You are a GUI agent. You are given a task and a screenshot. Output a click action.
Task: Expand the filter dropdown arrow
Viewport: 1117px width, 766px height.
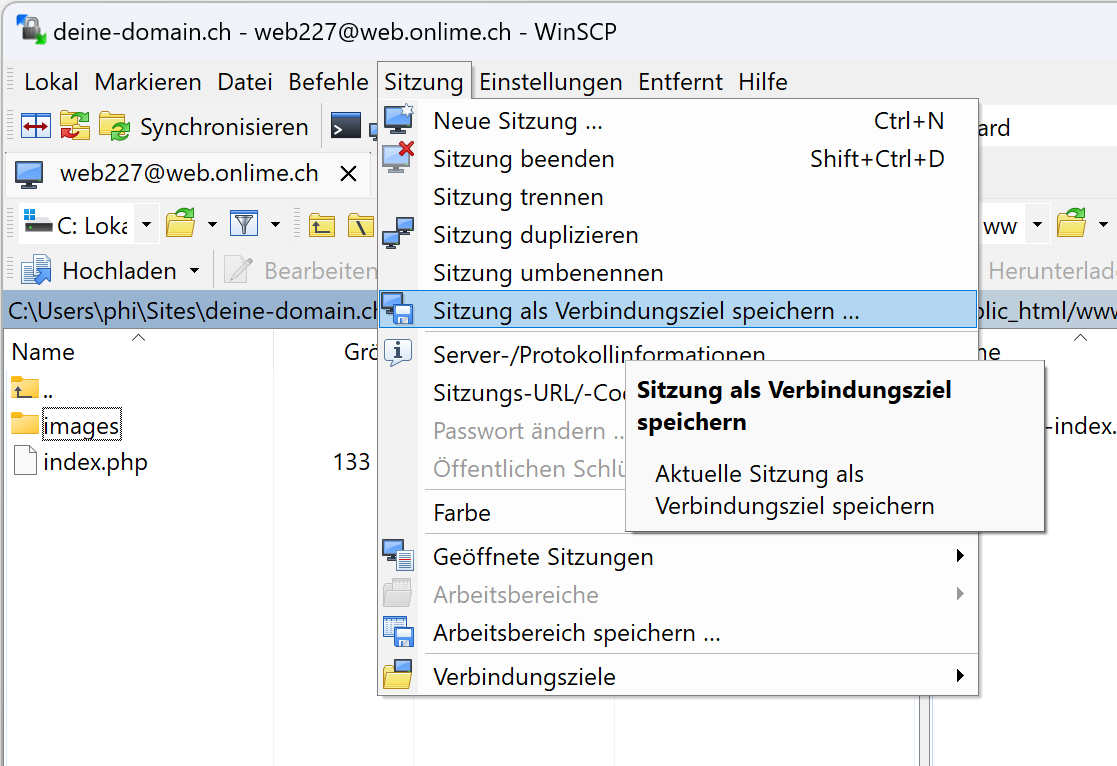click(x=275, y=224)
